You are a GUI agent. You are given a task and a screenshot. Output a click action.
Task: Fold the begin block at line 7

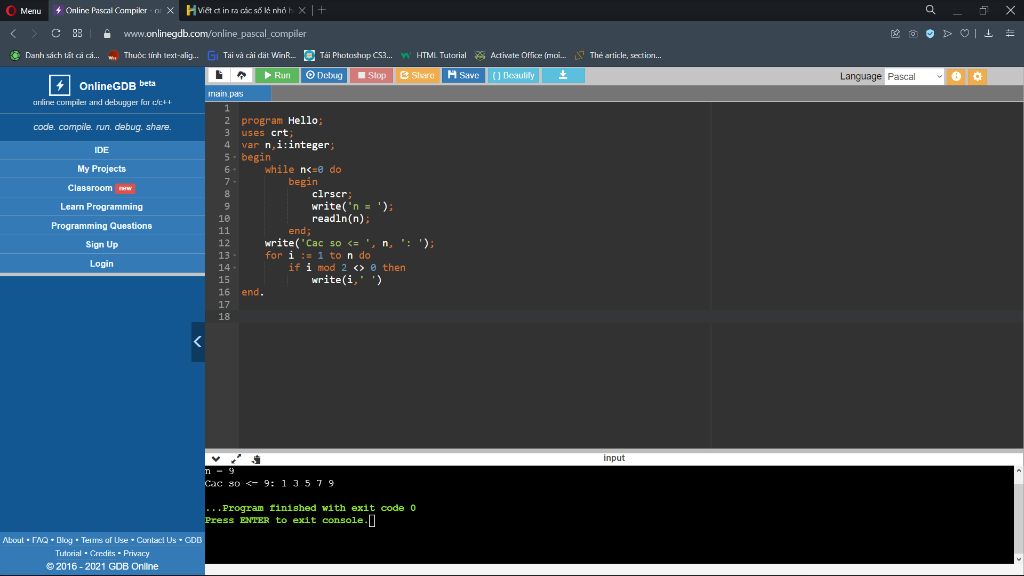[x=235, y=182]
